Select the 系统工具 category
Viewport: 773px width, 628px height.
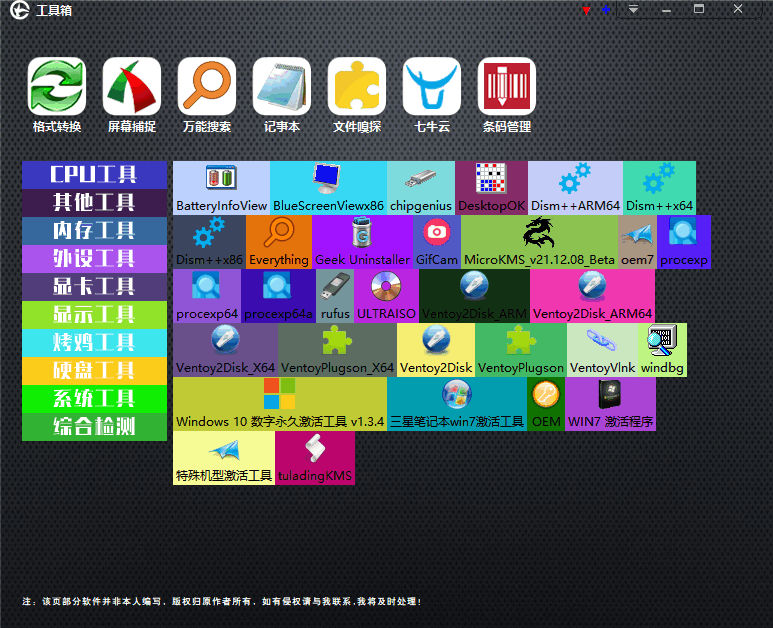[x=95, y=399]
